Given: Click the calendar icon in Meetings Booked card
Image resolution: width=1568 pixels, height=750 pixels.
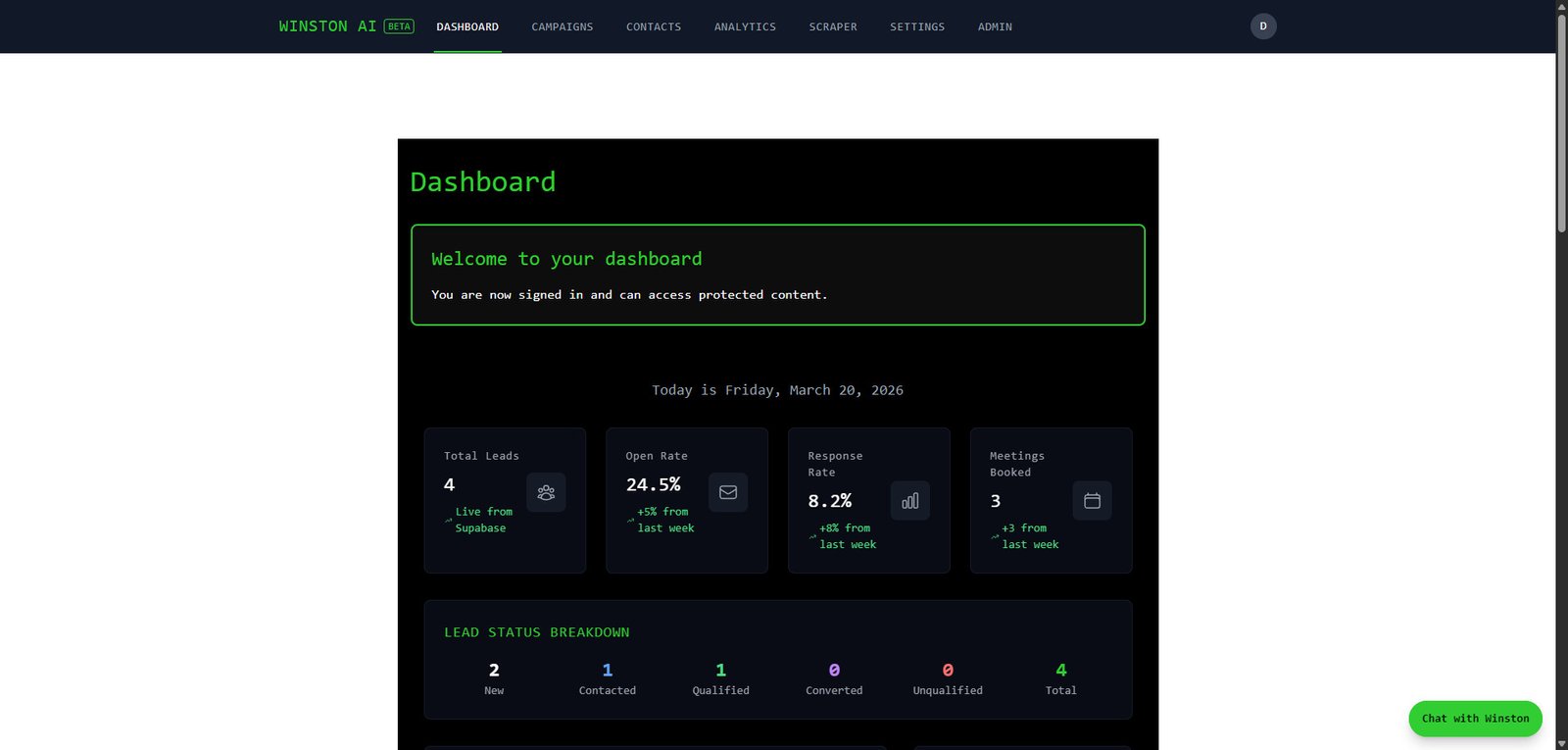Looking at the screenshot, I should [1092, 501].
